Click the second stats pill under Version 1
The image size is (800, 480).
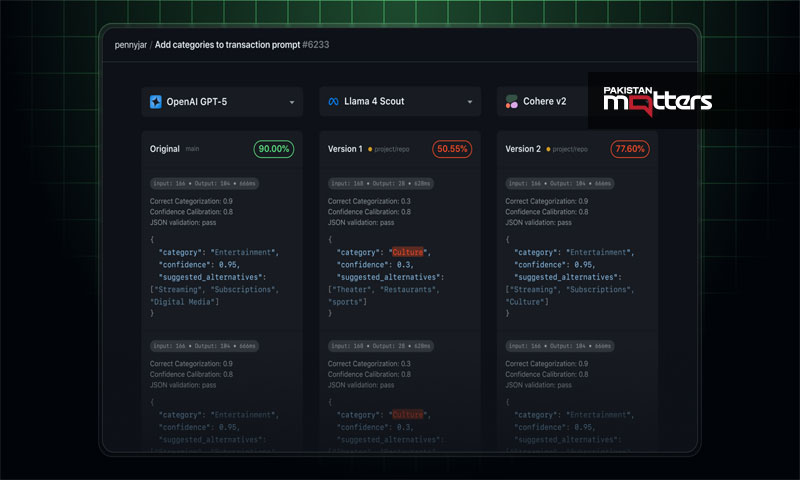point(381,346)
